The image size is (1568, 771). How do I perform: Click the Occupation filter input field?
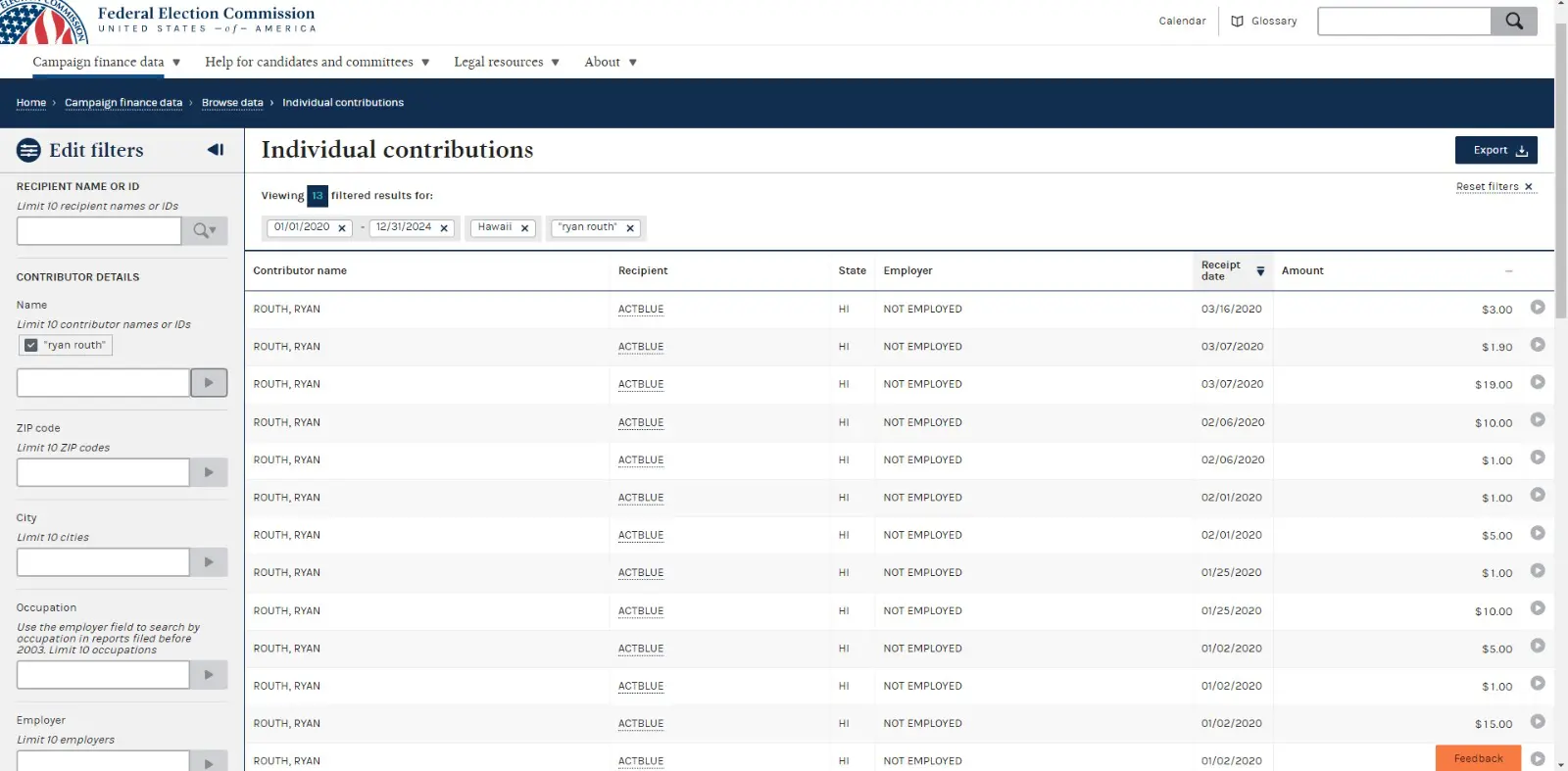[103, 675]
